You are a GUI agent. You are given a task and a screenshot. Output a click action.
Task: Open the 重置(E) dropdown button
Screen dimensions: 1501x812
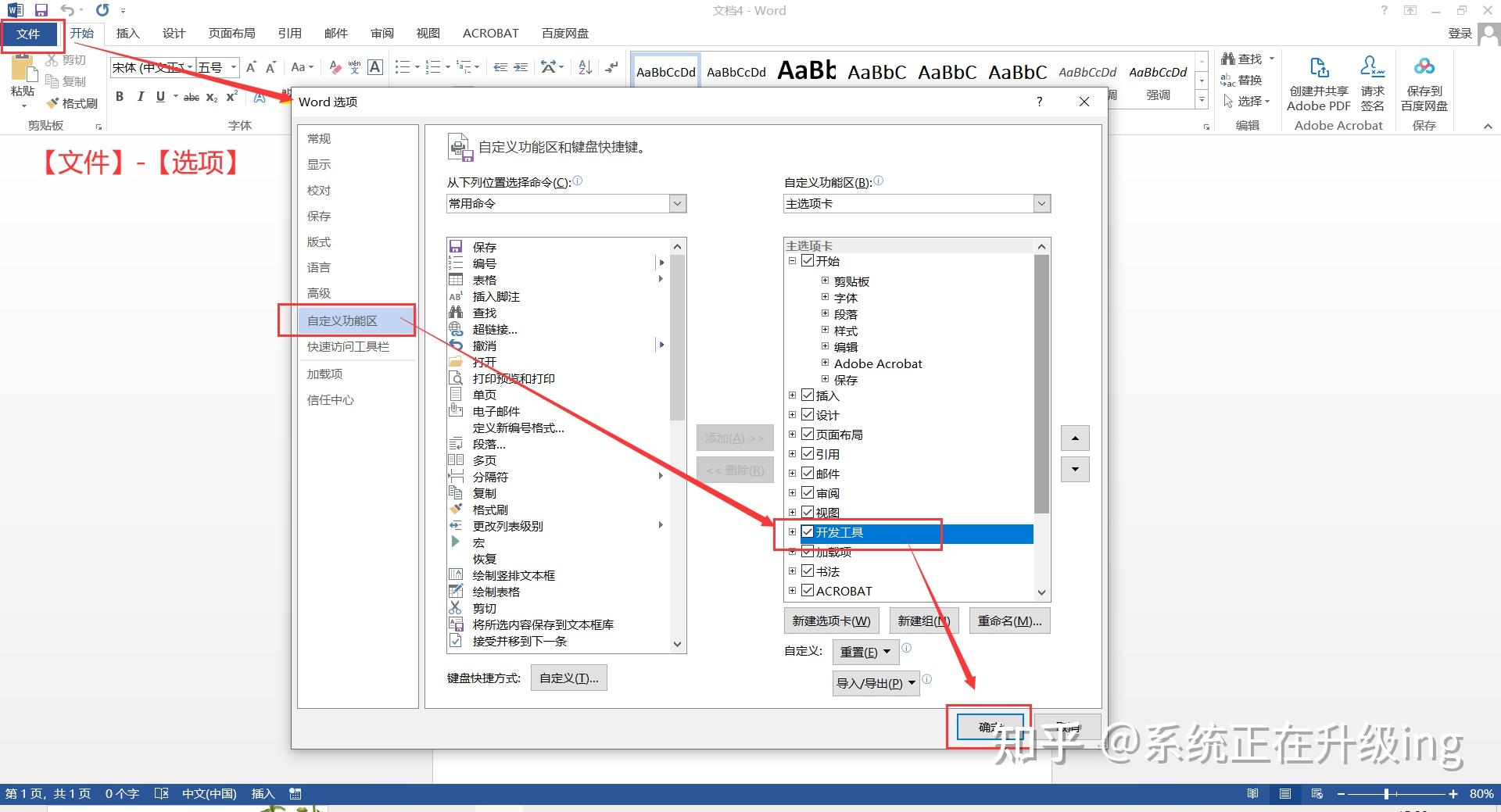pos(865,652)
